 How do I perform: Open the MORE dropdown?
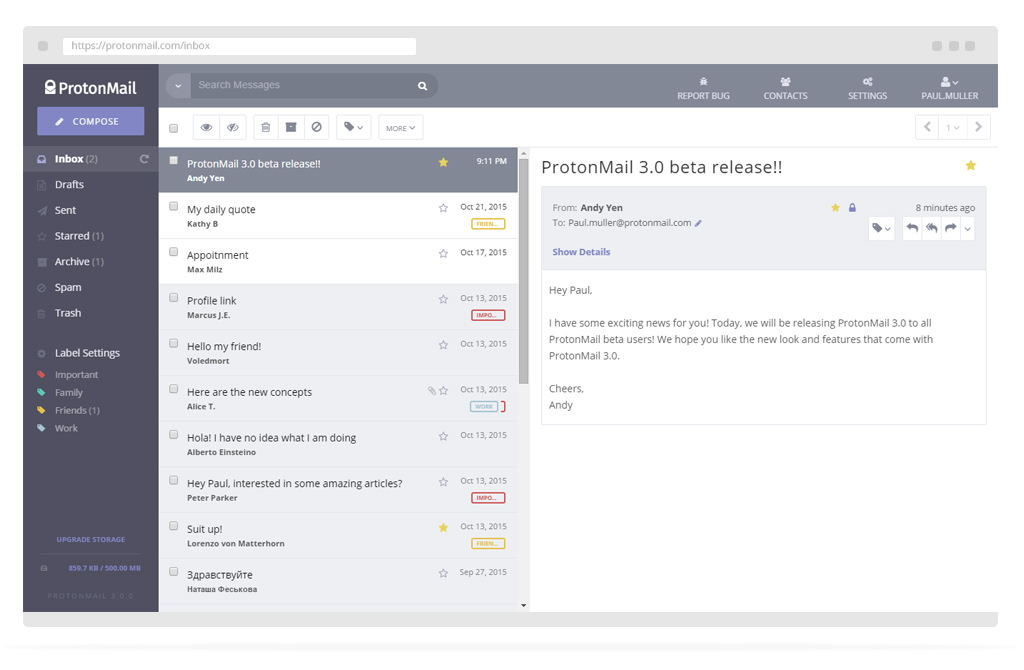point(399,127)
